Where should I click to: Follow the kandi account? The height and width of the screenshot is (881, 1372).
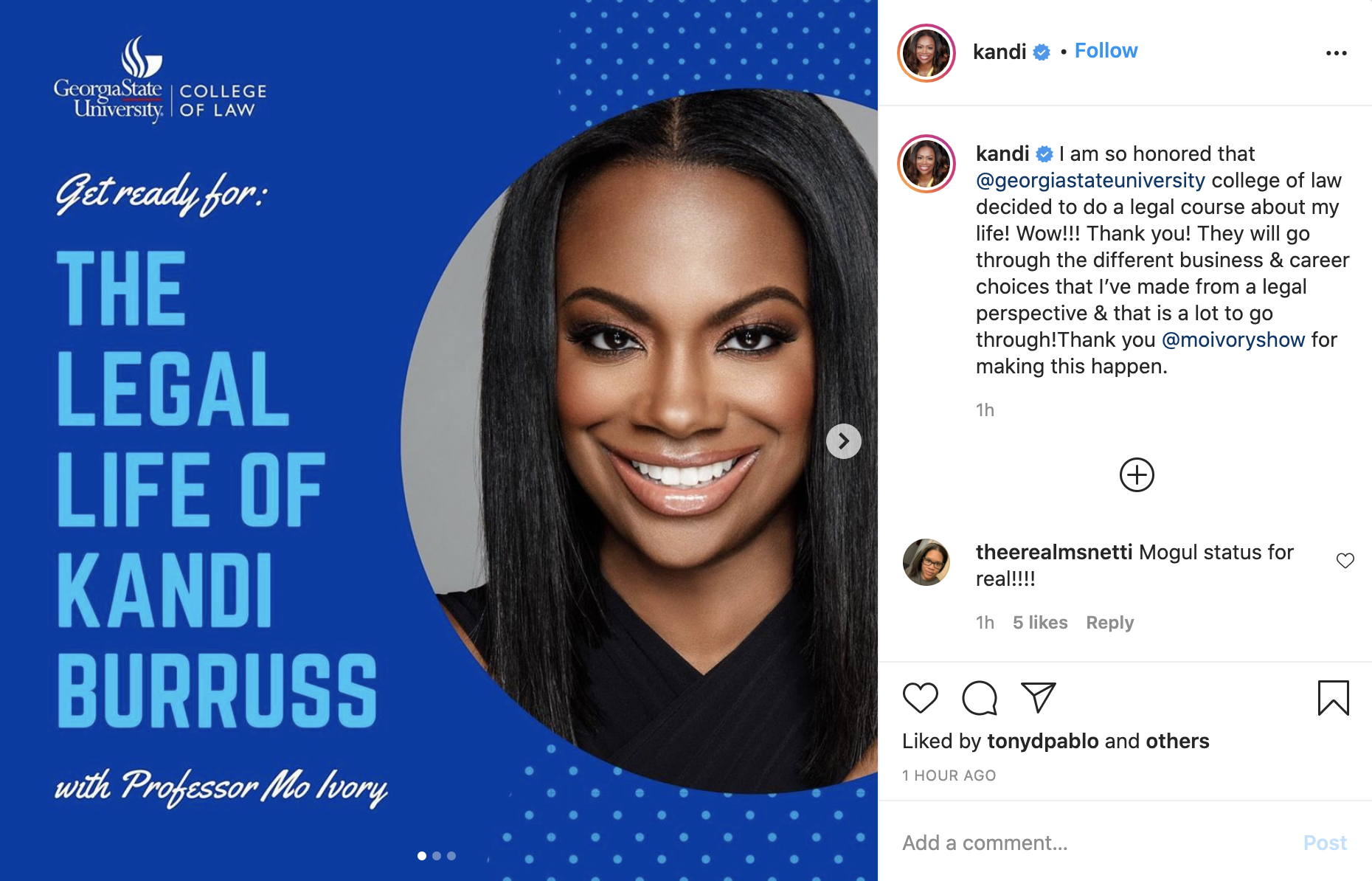pyautogui.click(x=1106, y=51)
